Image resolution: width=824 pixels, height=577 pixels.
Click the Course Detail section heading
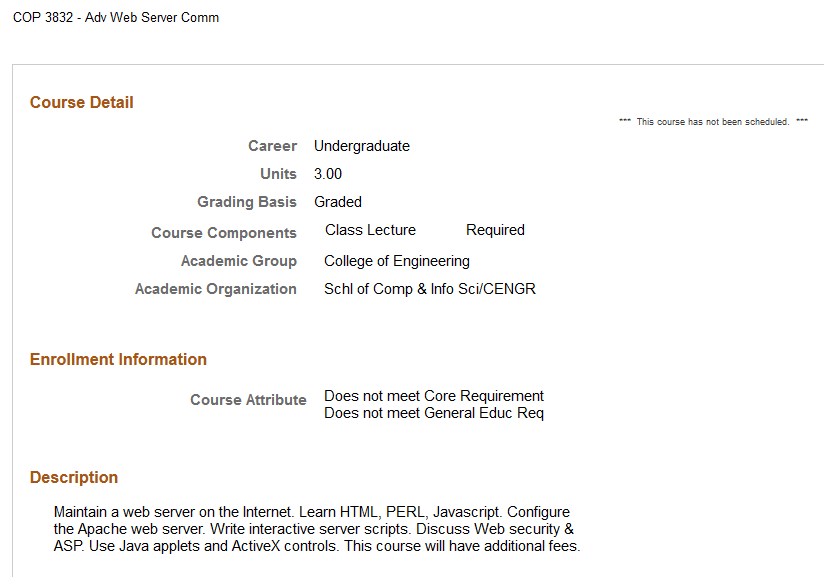pyautogui.click(x=82, y=102)
